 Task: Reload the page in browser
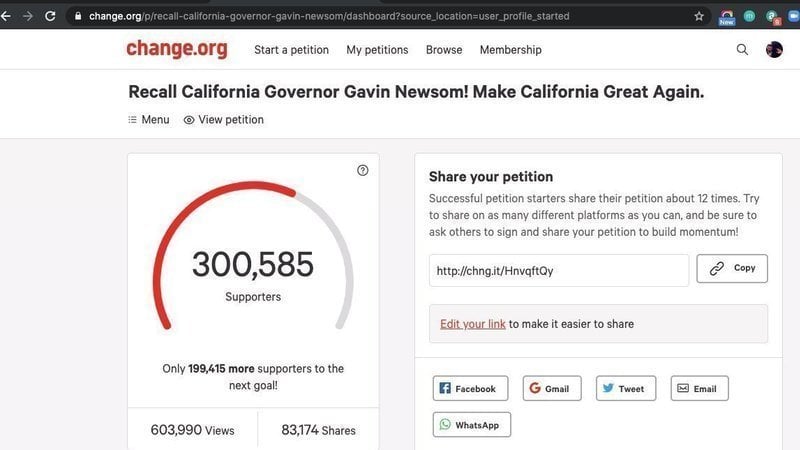point(50,16)
